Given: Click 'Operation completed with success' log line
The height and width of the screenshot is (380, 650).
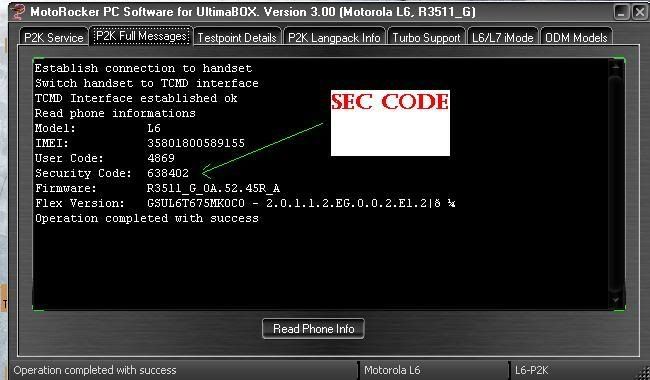Looking at the screenshot, I should [x=147, y=218].
